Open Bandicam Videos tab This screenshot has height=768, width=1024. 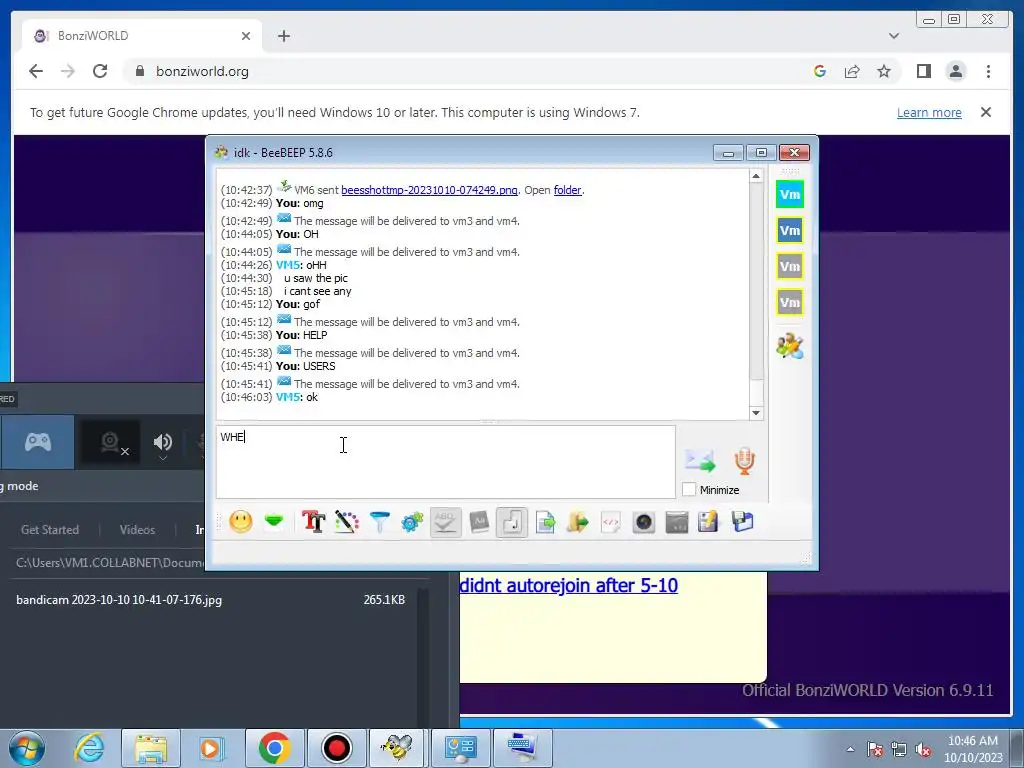point(137,530)
